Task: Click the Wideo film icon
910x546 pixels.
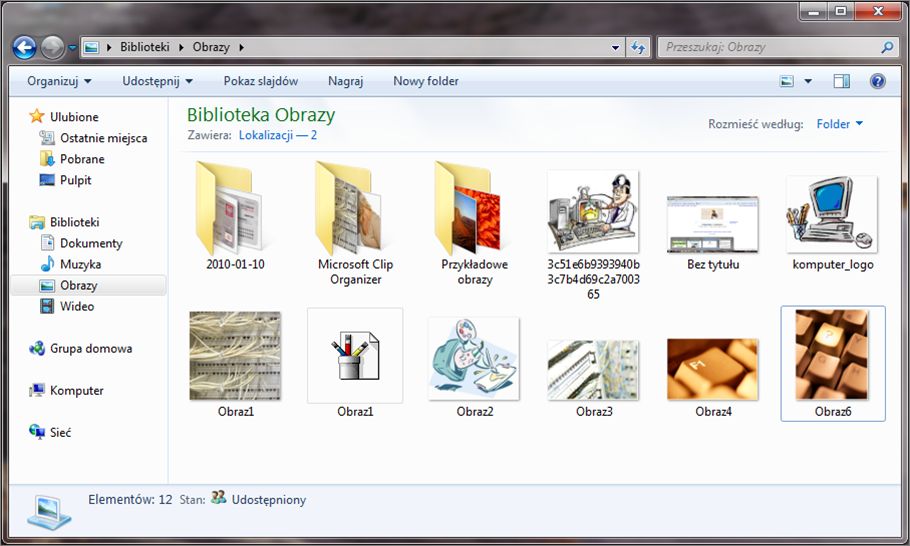Action: point(47,306)
